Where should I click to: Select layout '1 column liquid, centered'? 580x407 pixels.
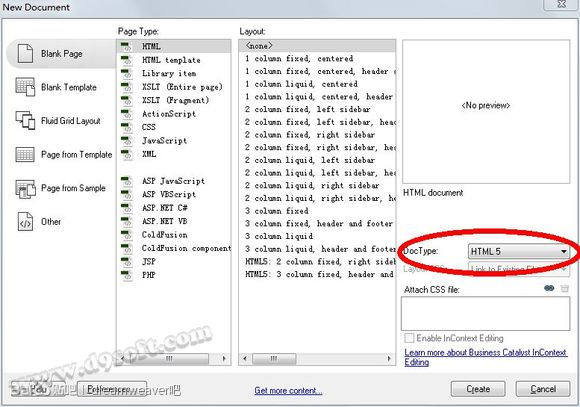[x=317, y=84]
